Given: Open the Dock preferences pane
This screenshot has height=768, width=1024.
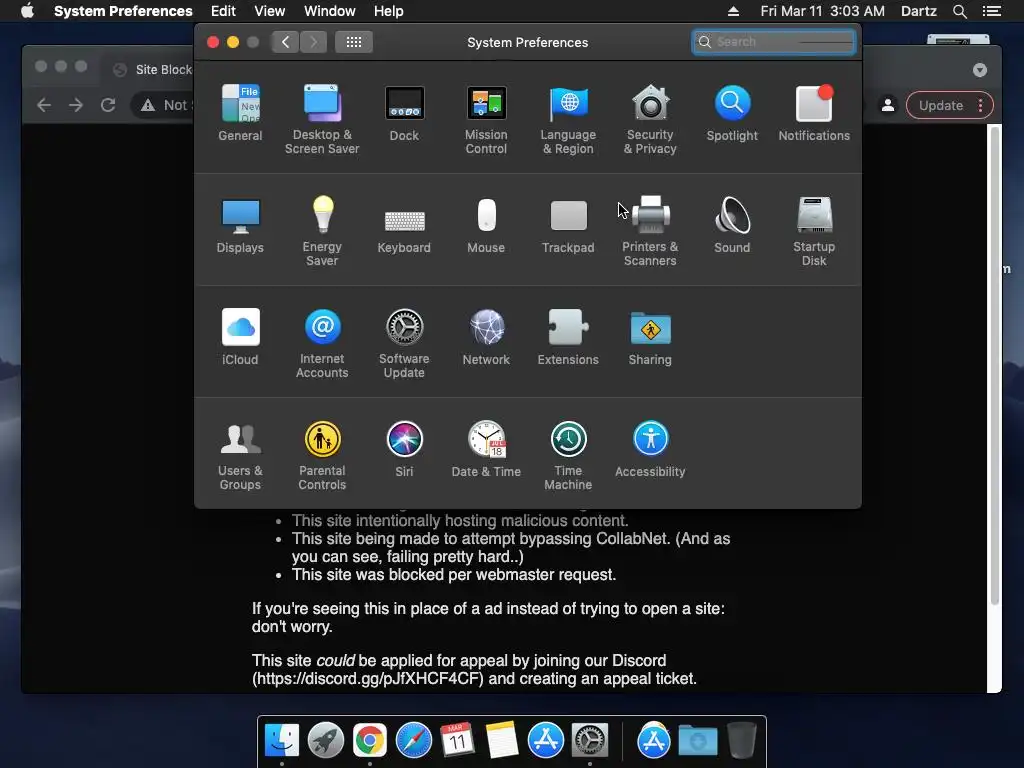Looking at the screenshot, I should click(404, 112).
